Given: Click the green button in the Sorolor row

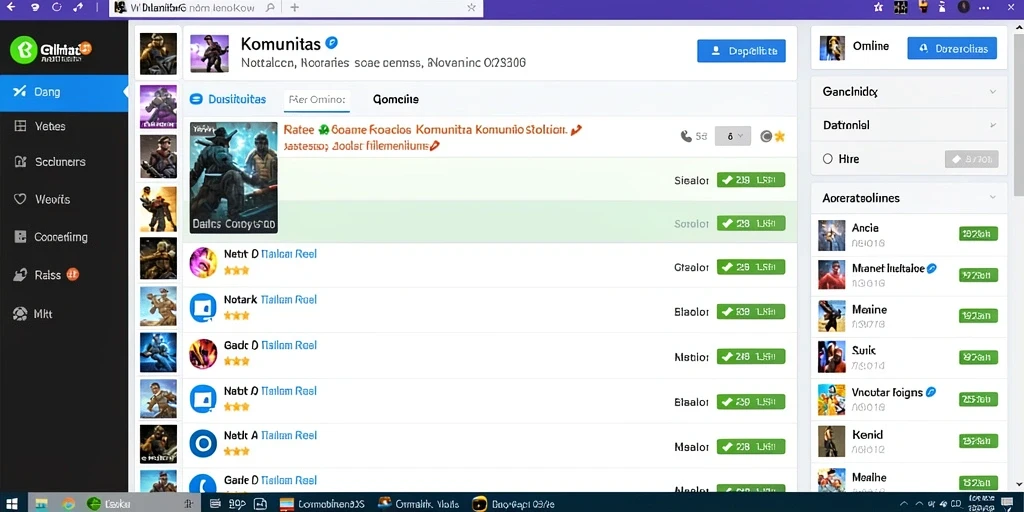Looking at the screenshot, I should 751,223.
